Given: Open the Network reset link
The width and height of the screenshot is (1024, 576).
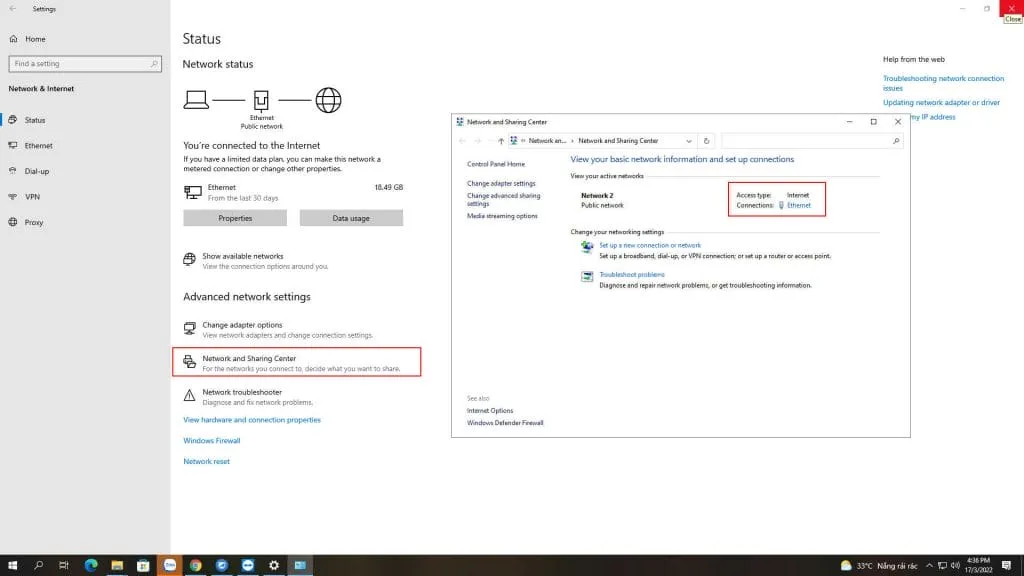Looking at the screenshot, I should 206,462.
